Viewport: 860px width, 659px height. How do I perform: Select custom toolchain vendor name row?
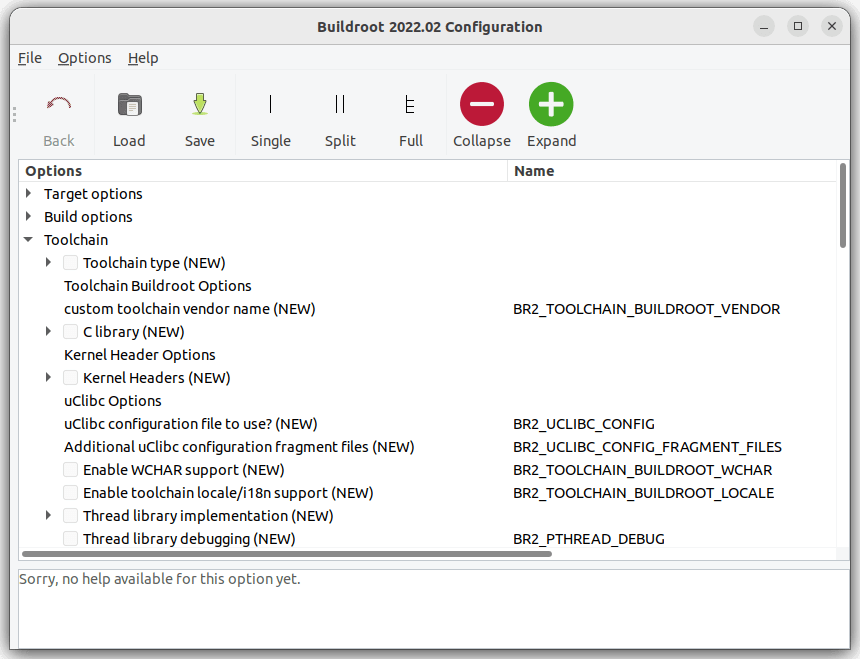189,309
